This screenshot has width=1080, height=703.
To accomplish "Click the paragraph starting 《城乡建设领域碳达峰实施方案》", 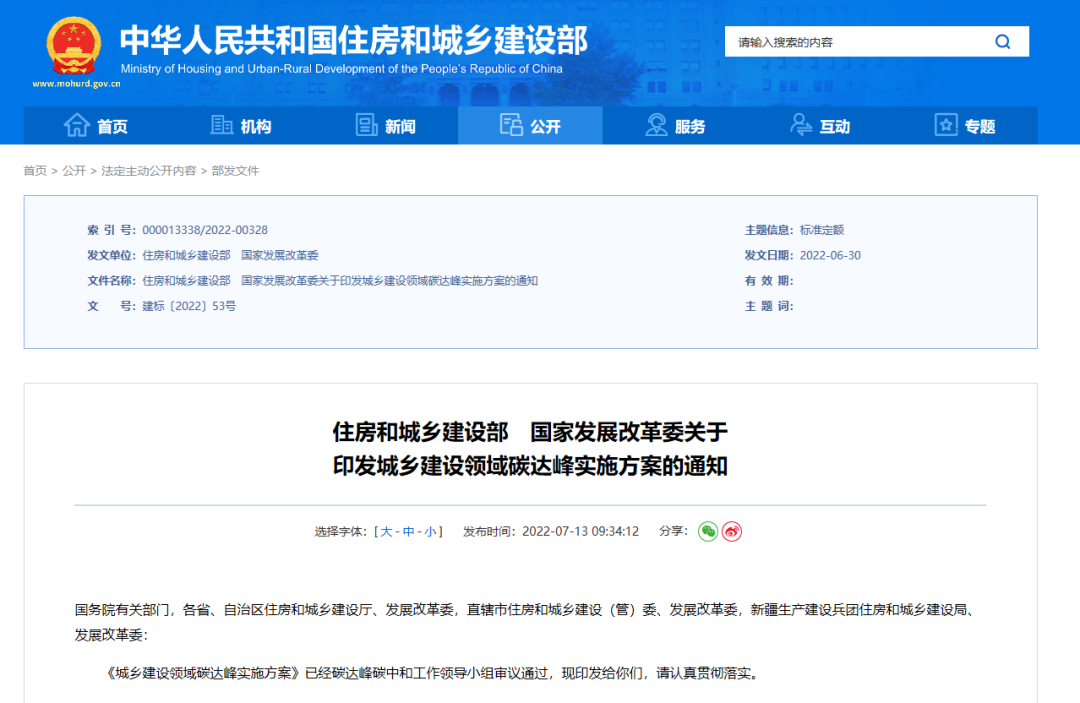I will pos(434,673).
